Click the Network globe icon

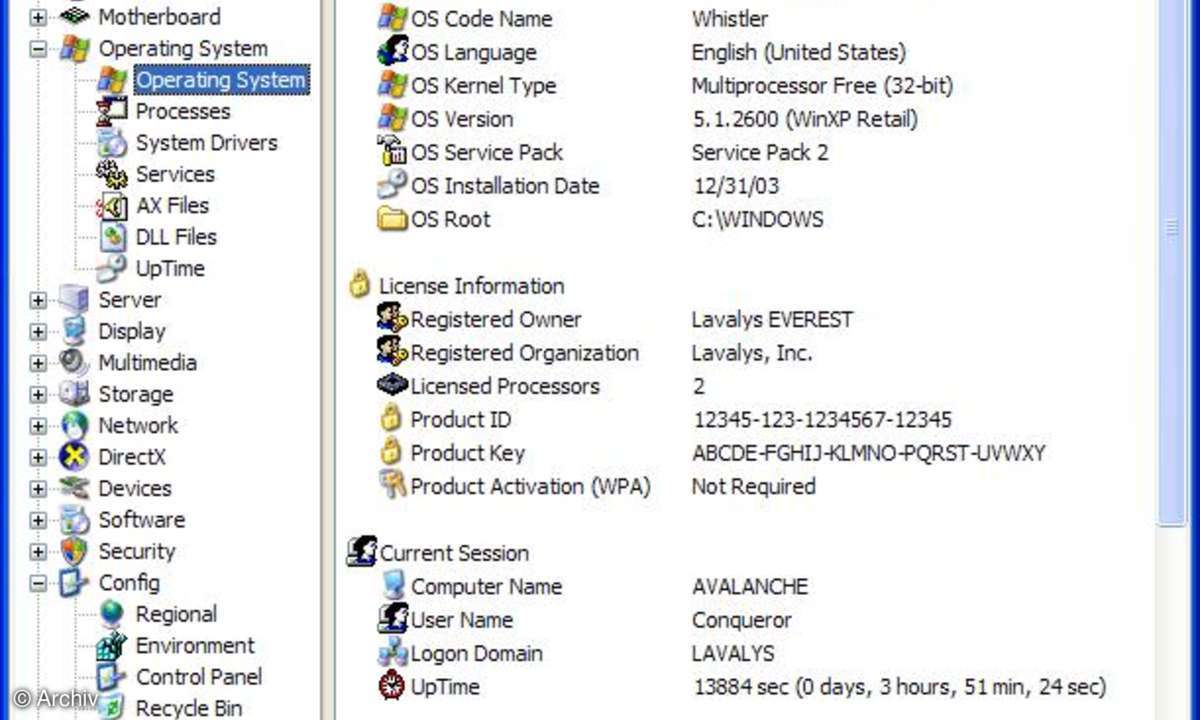(x=74, y=425)
